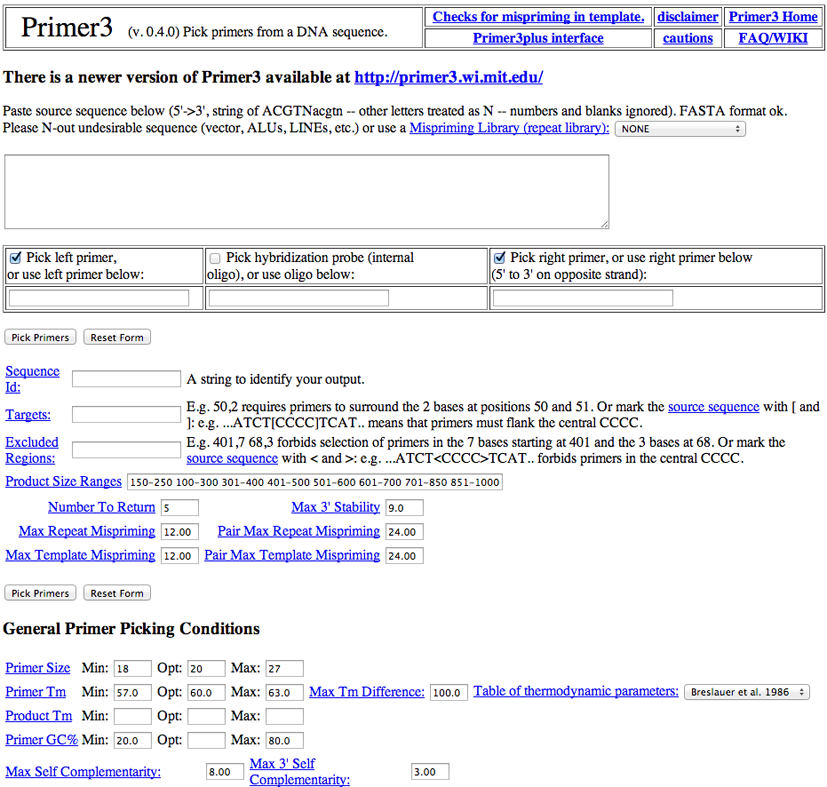Viewport: 827px width, 787px height.
Task: Open the Primer GC% link
Action: click(42, 740)
